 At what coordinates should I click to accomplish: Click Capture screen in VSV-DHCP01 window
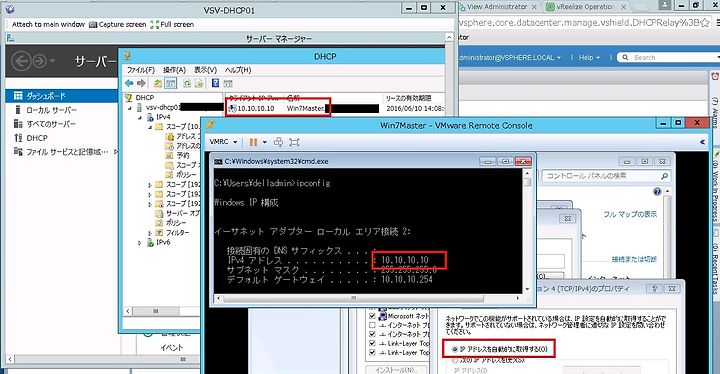[118, 24]
